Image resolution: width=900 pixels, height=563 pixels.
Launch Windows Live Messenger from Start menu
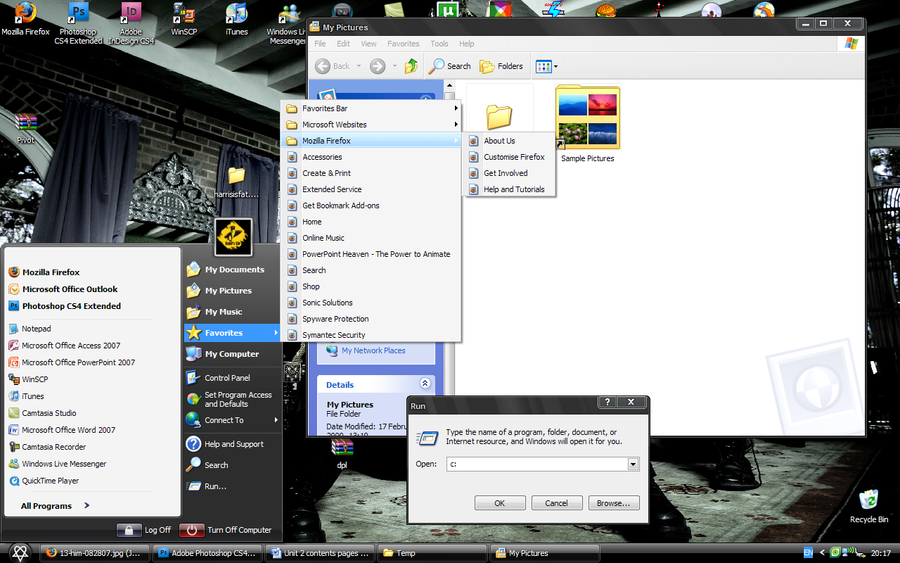click(57, 464)
